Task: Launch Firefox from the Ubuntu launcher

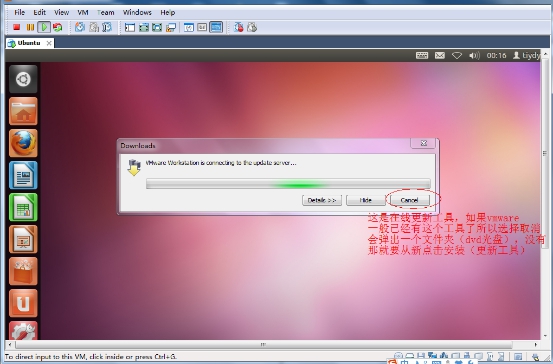Action: point(23,143)
